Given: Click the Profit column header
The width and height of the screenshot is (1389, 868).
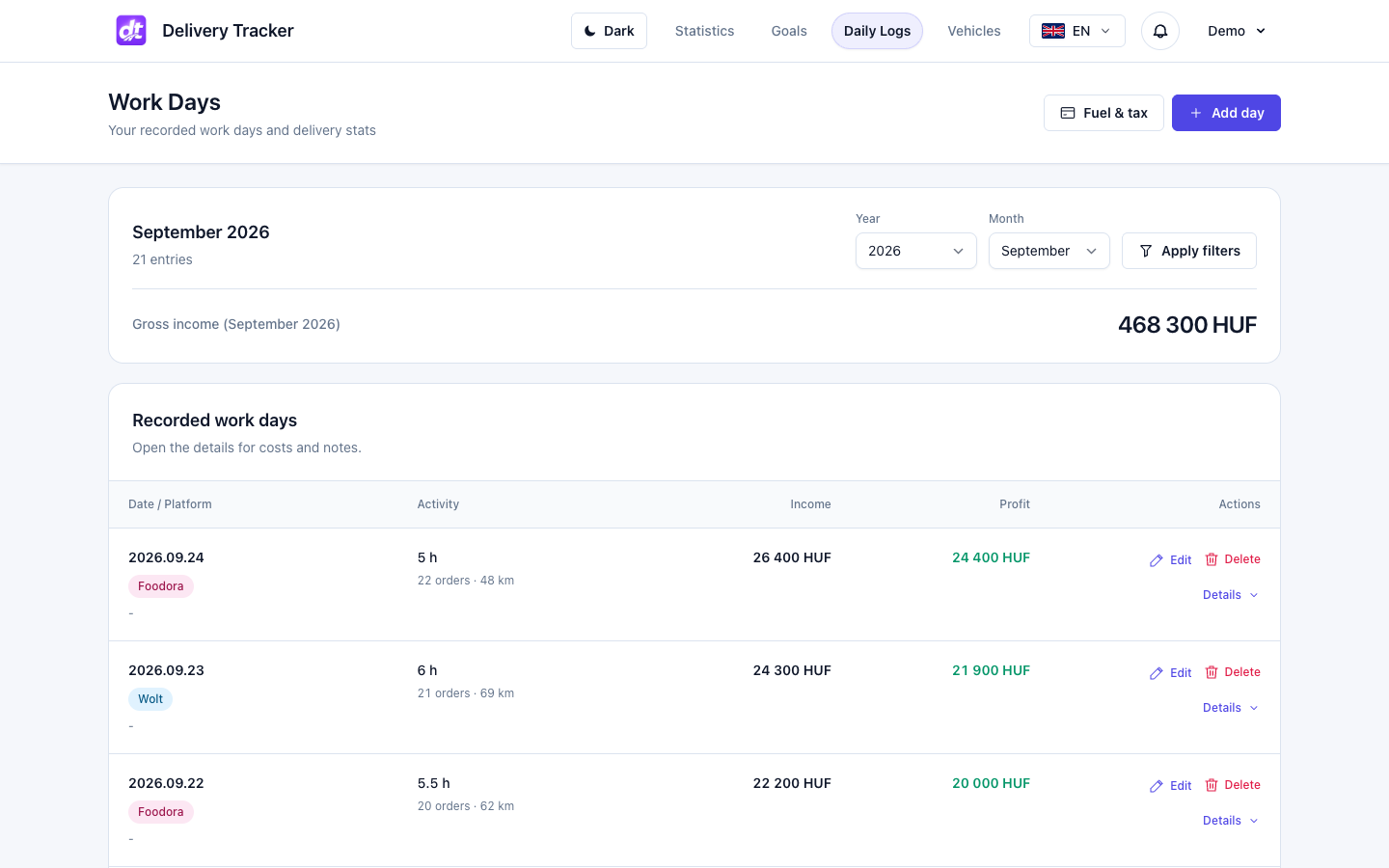Looking at the screenshot, I should 1015,504.
